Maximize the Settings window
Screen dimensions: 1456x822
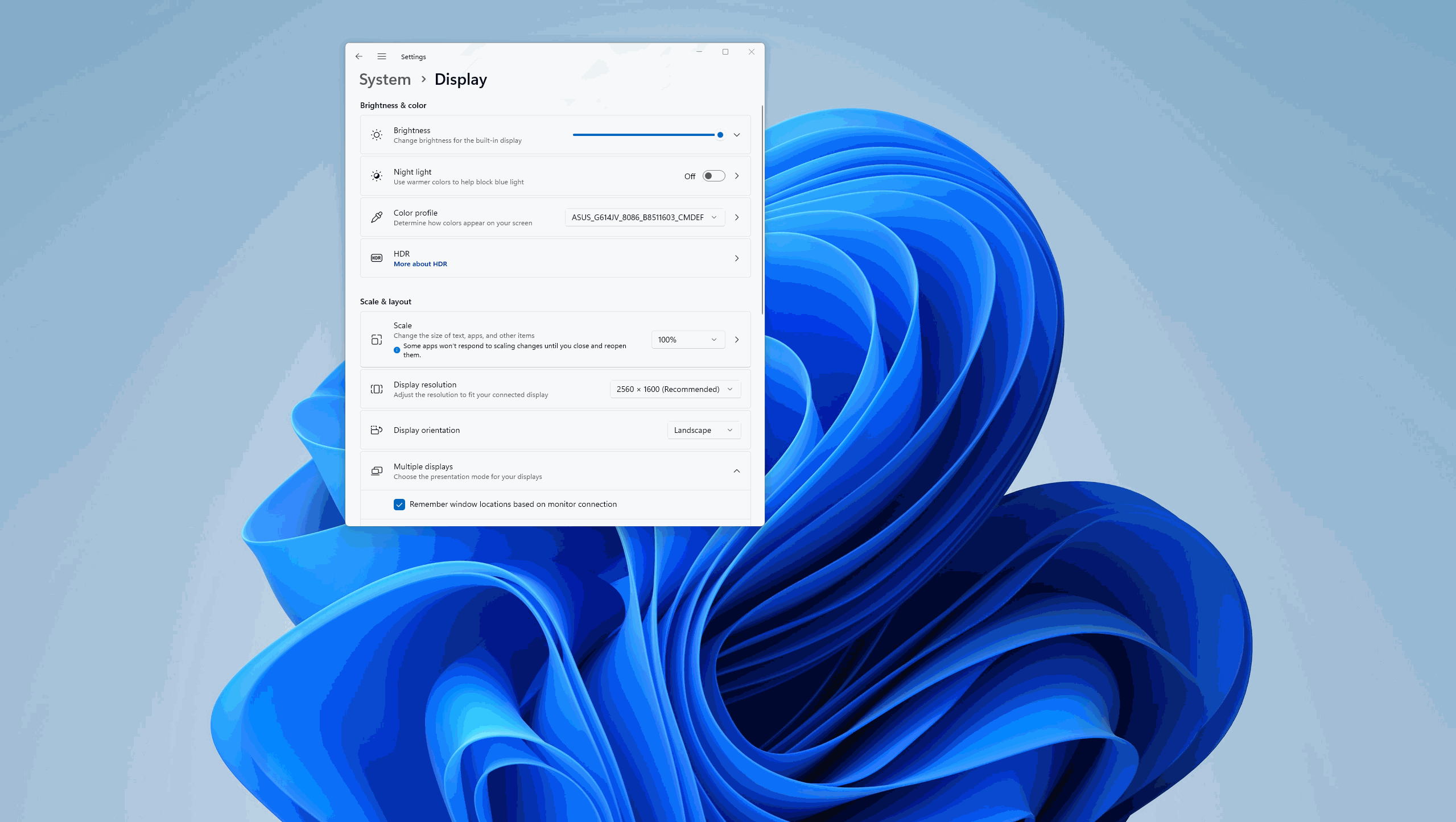725,52
